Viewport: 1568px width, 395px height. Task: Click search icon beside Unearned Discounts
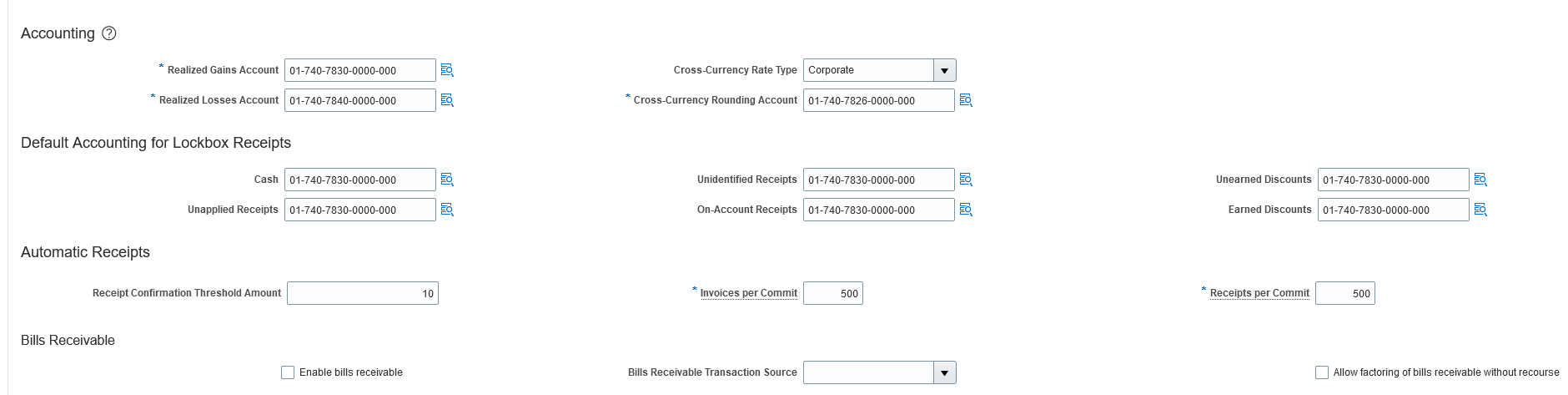coord(1480,180)
